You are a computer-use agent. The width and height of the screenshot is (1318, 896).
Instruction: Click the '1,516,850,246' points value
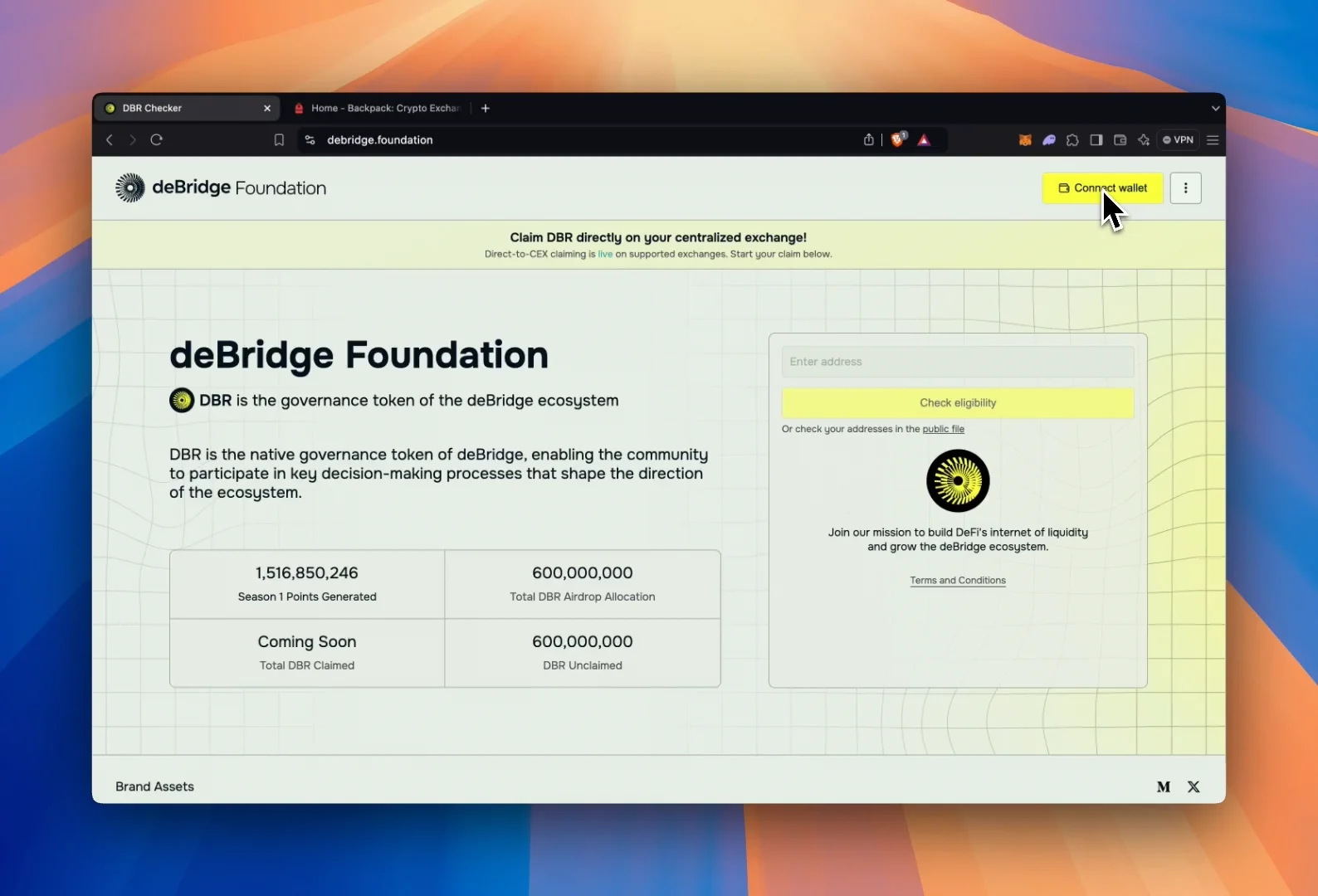(307, 573)
